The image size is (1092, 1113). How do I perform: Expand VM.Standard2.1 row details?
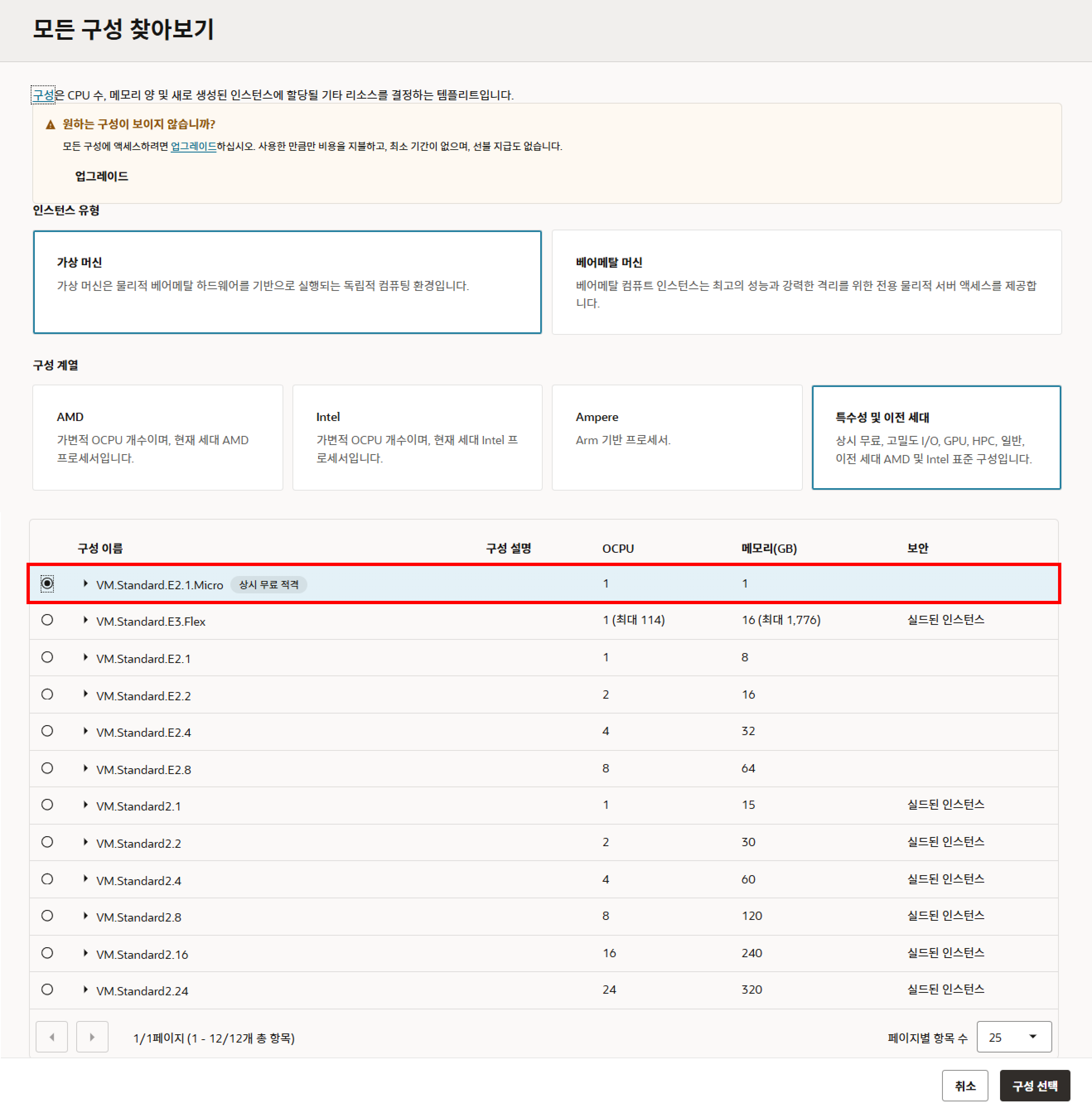coord(85,805)
